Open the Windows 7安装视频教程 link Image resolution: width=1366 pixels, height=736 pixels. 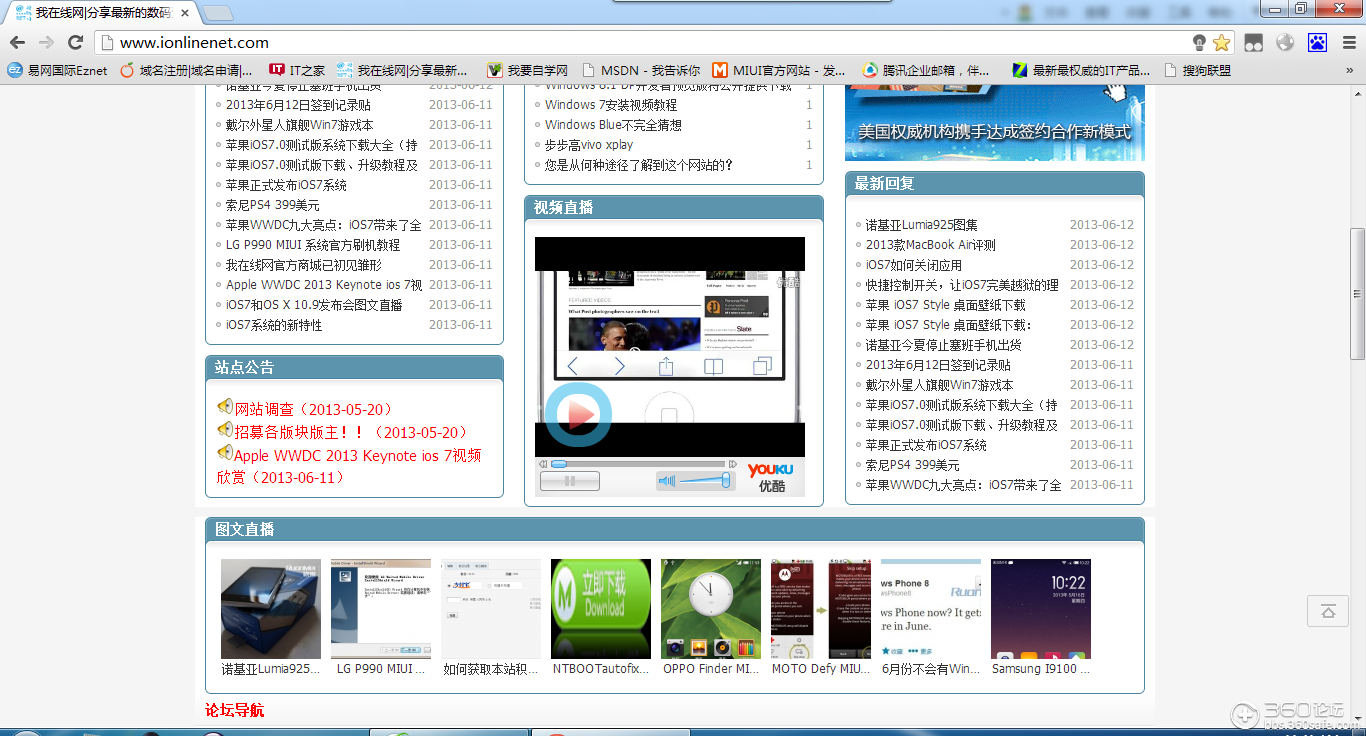pos(611,105)
